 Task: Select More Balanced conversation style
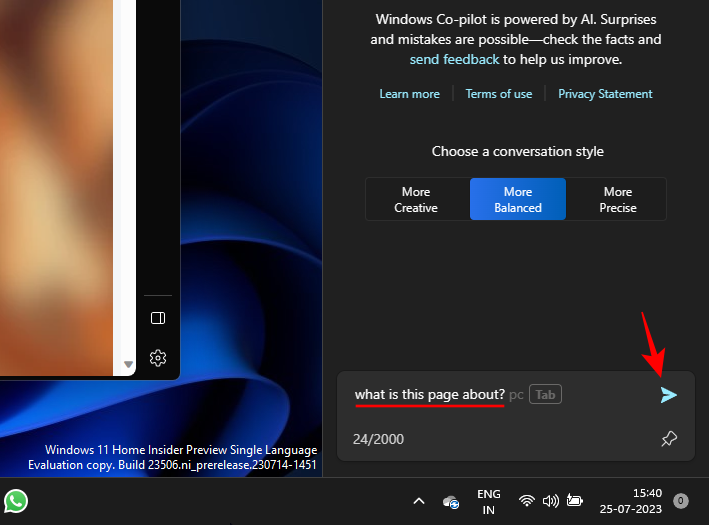[x=518, y=199]
